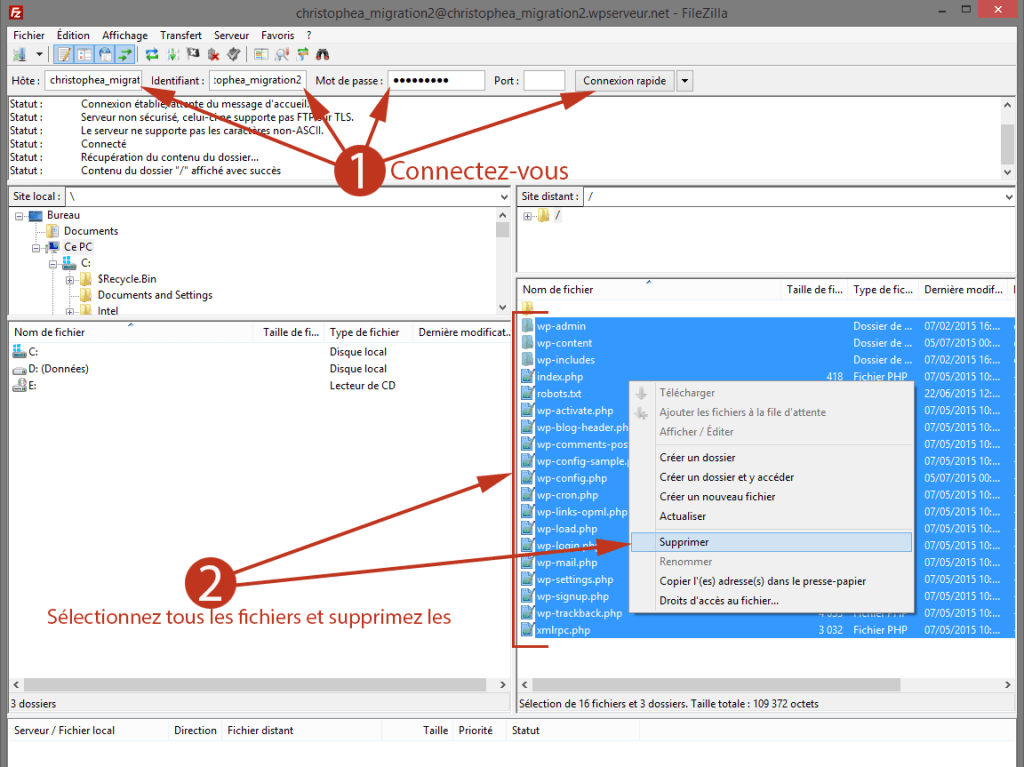This screenshot has height=767, width=1024.
Task: Click the wp-cron.php file icon
Action: click(528, 495)
